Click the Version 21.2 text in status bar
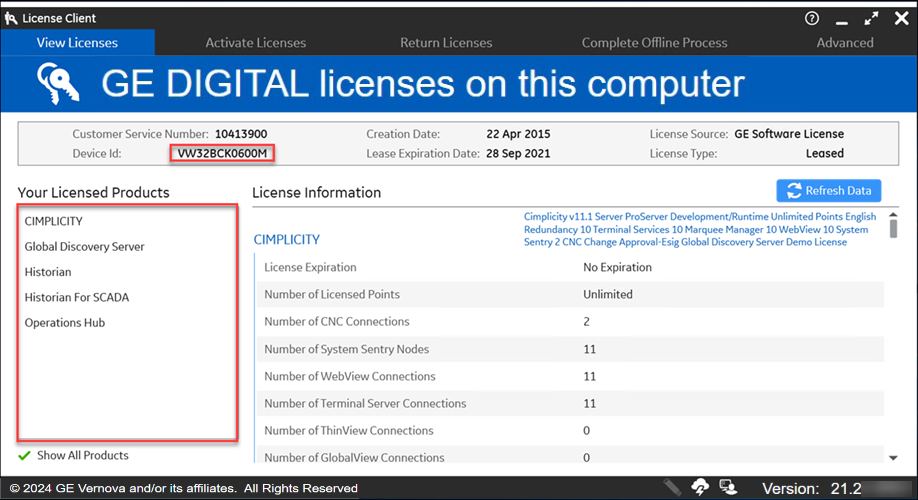Screen dimensions: 918x500 (811, 488)
